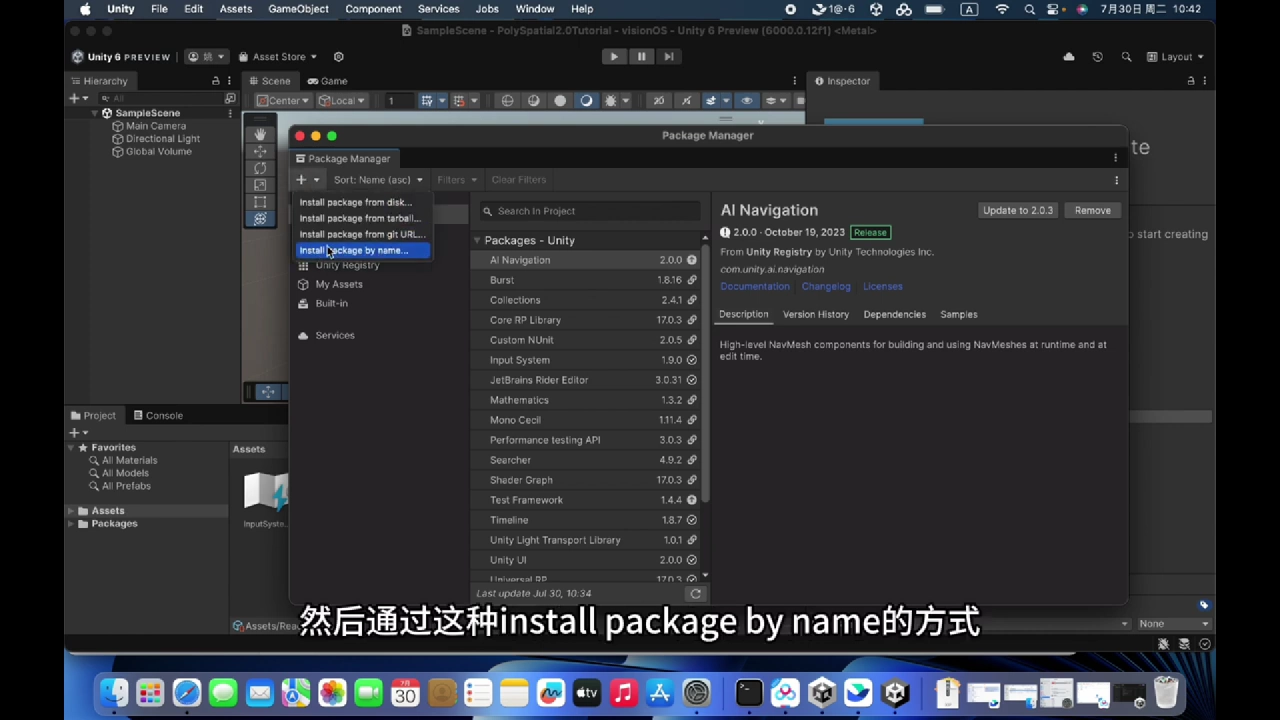Open Finder from the Dock

(114, 692)
